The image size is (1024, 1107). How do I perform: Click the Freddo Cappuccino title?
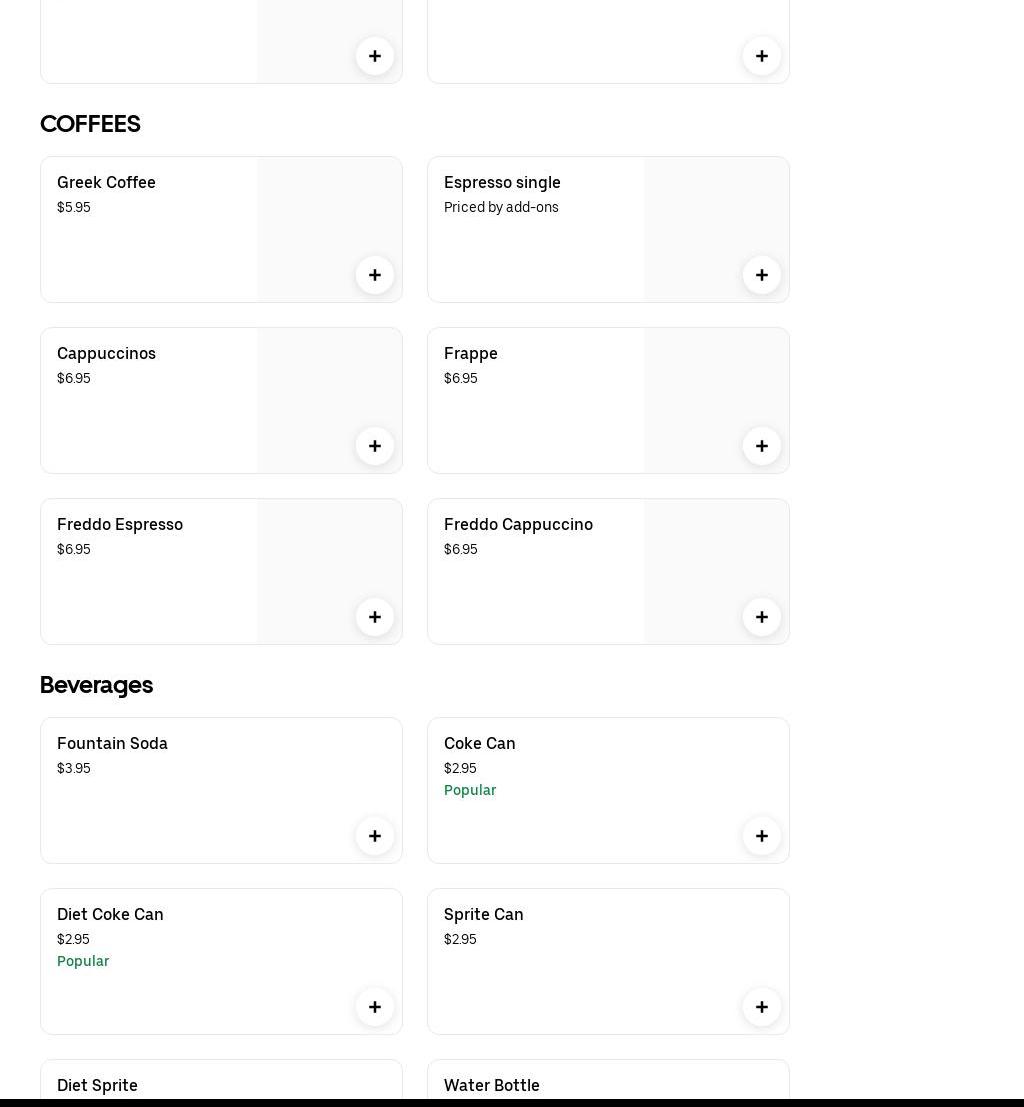(x=518, y=525)
